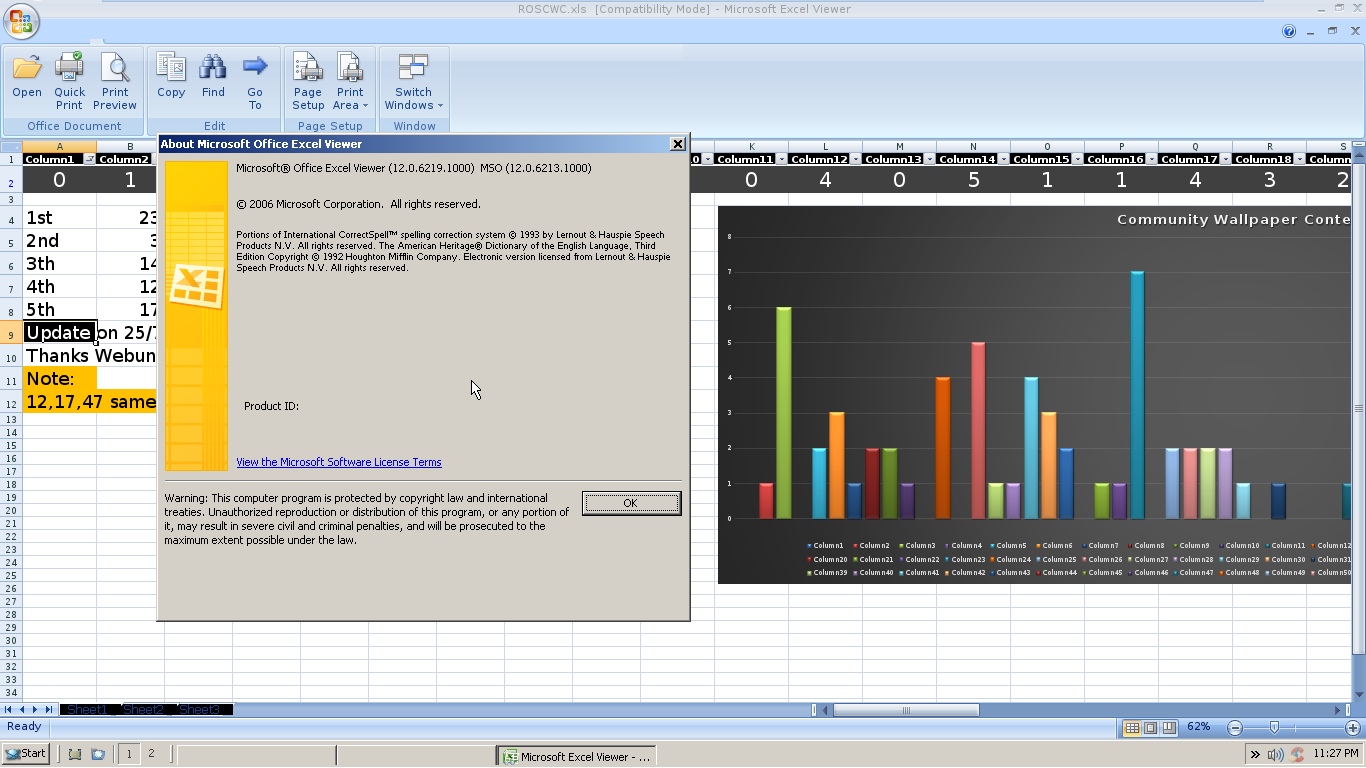Select Page Layout view in status bar
This screenshot has height=768, width=1366.
[x=1150, y=728]
